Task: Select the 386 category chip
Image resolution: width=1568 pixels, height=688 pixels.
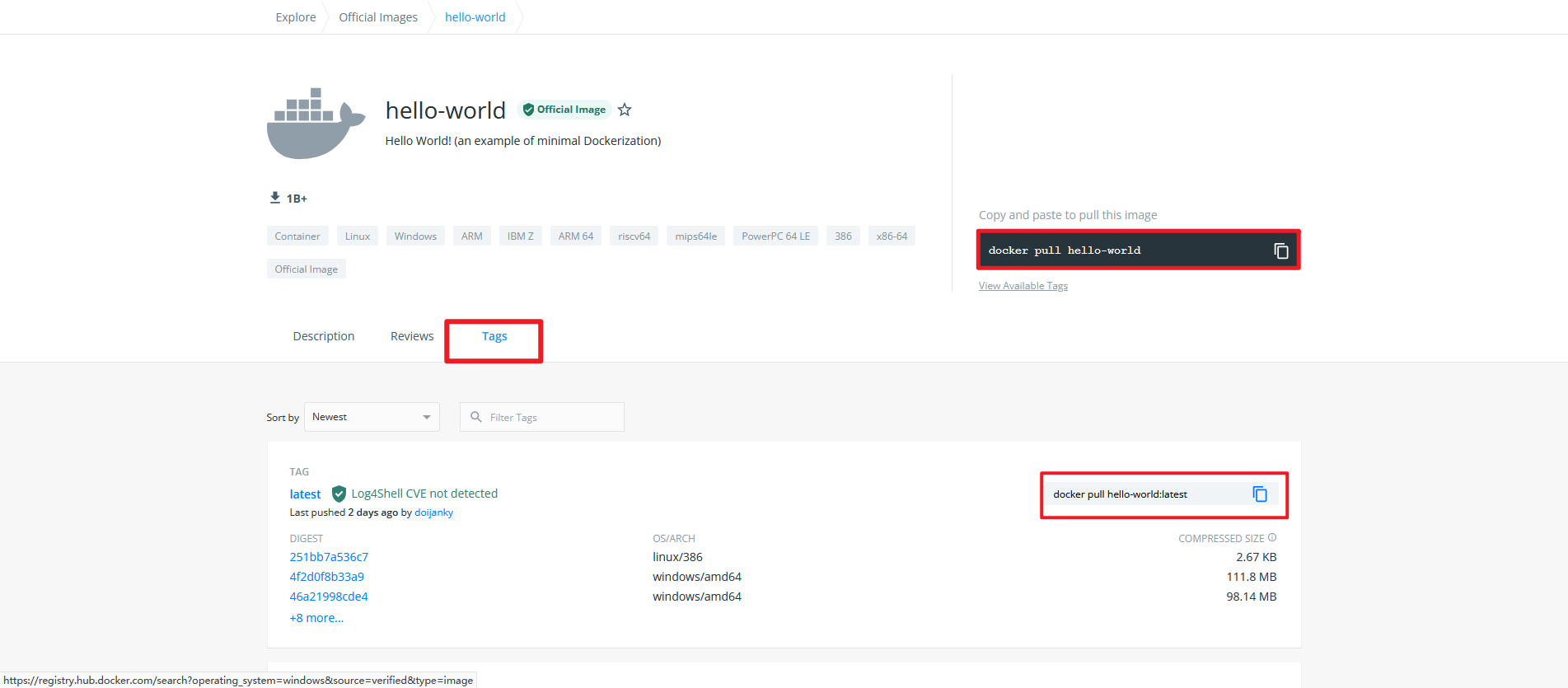Action: [x=844, y=236]
